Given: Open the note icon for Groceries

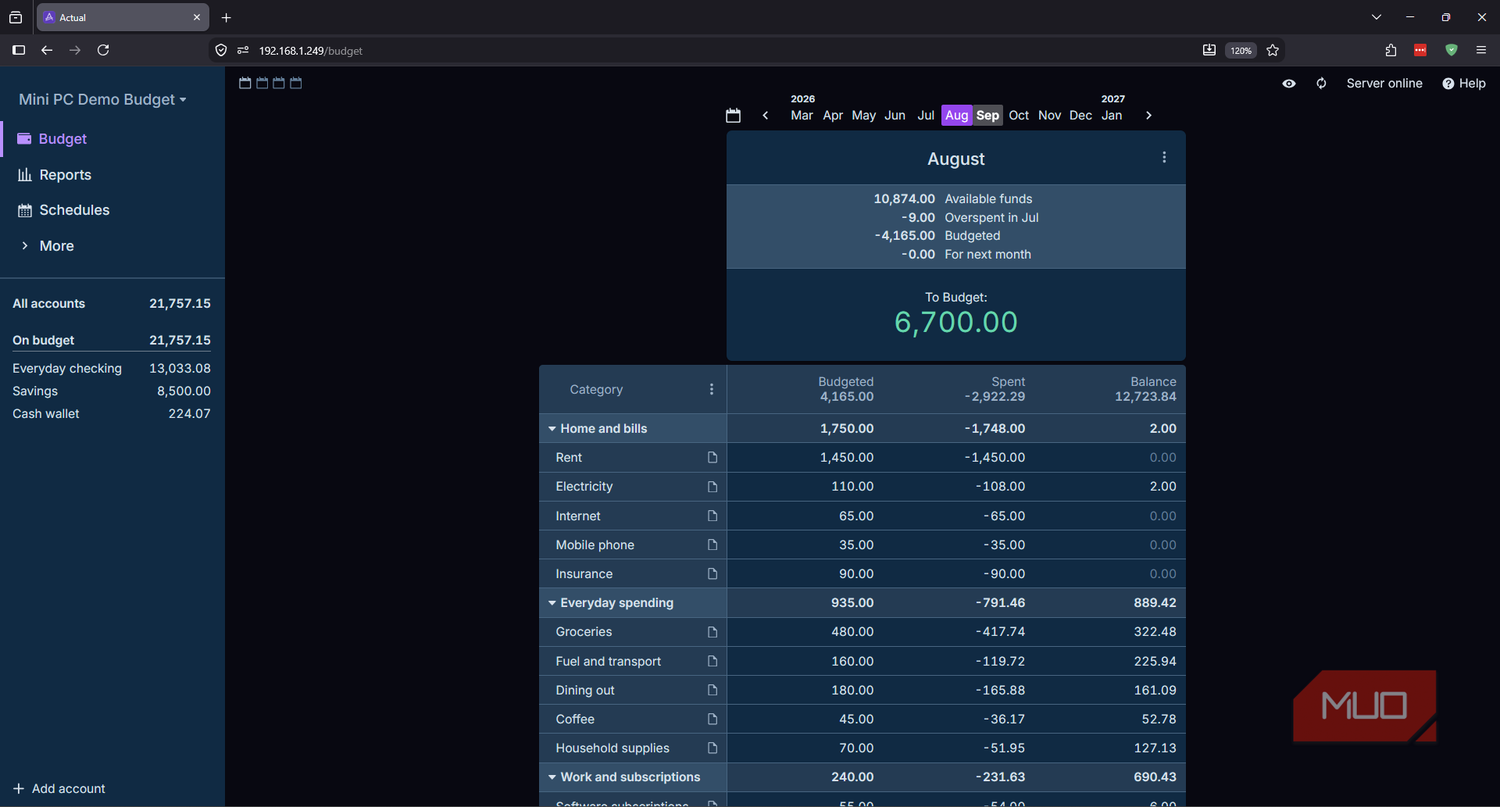Looking at the screenshot, I should click(713, 632).
